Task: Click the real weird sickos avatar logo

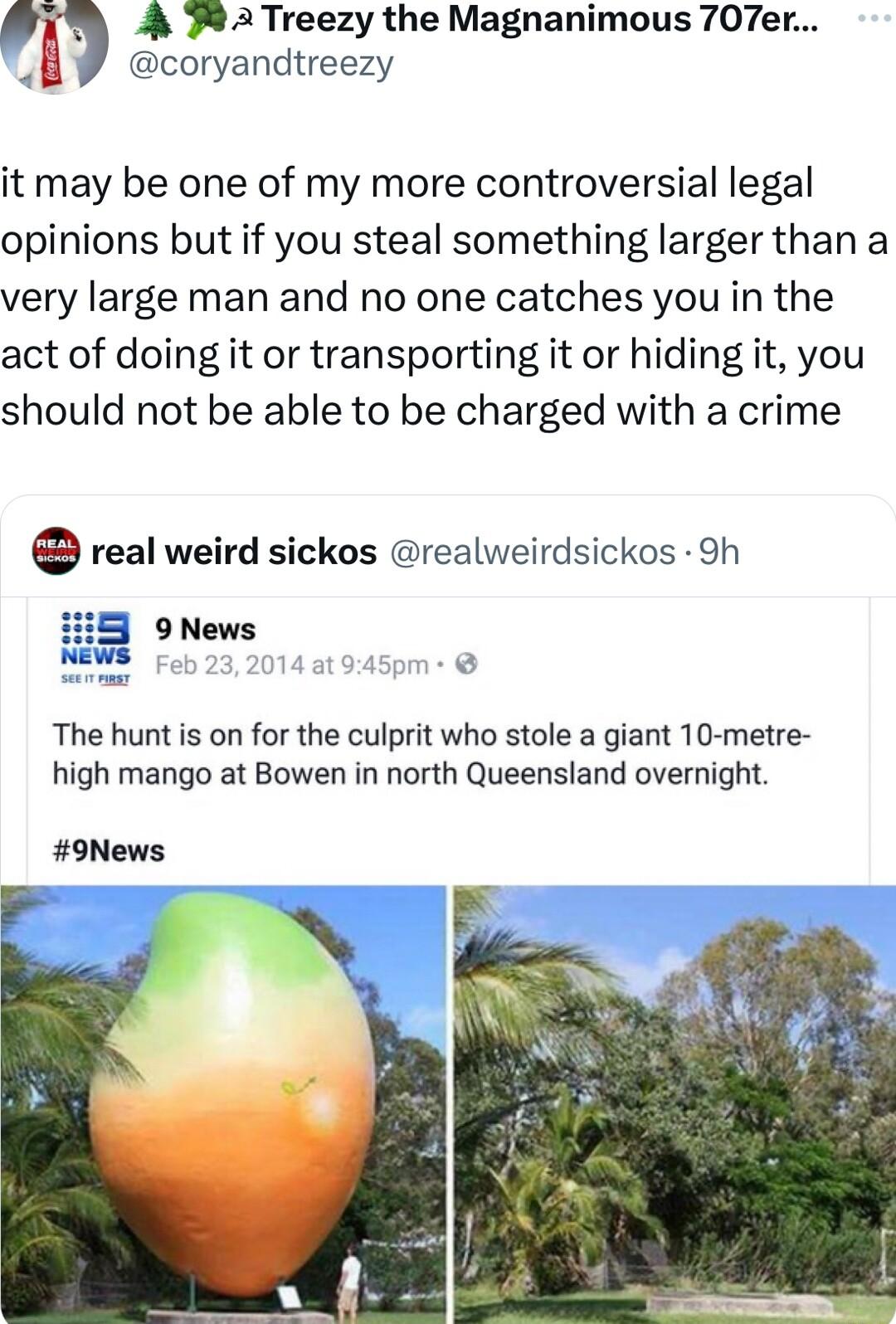Action: pos(56,551)
